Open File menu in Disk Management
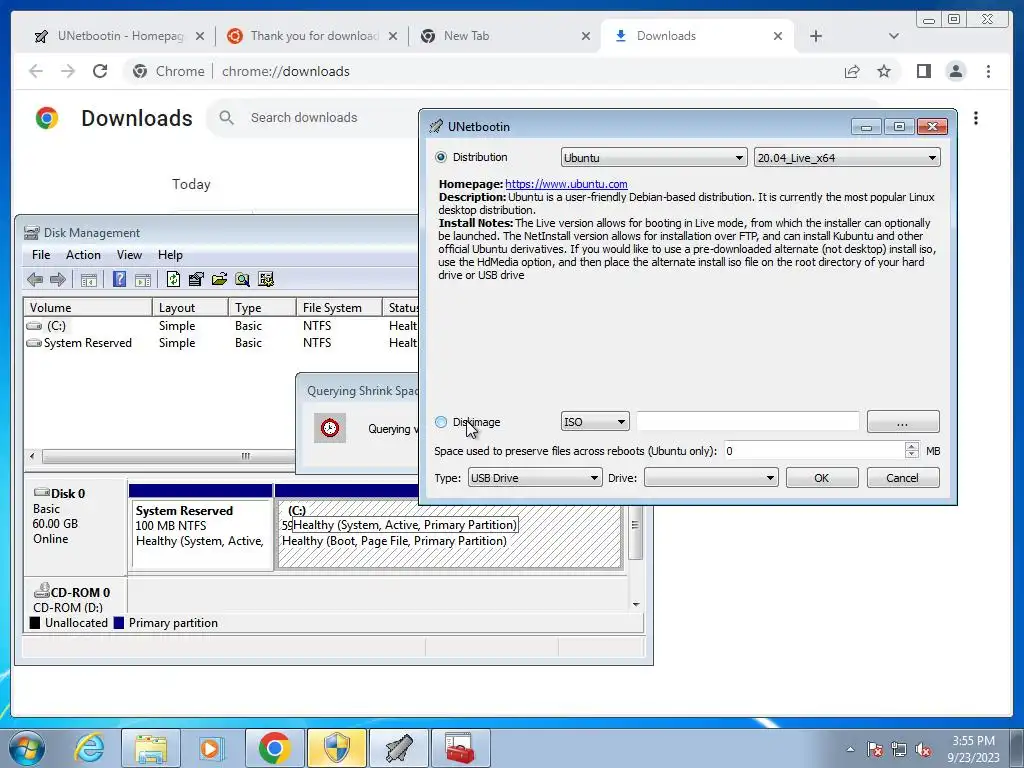This screenshot has width=1024, height=768. coord(40,255)
